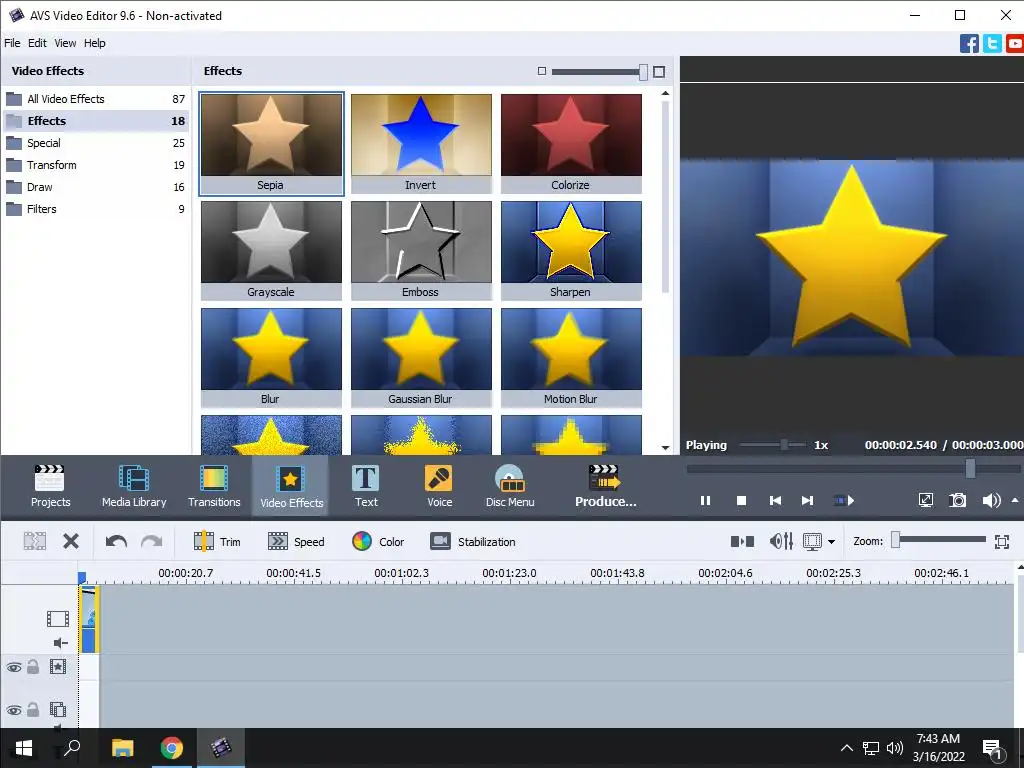Image resolution: width=1024 pixels, height=768 pixels.
Task: Click the main video track filmstrip icon
Action: tap(57, 618)
